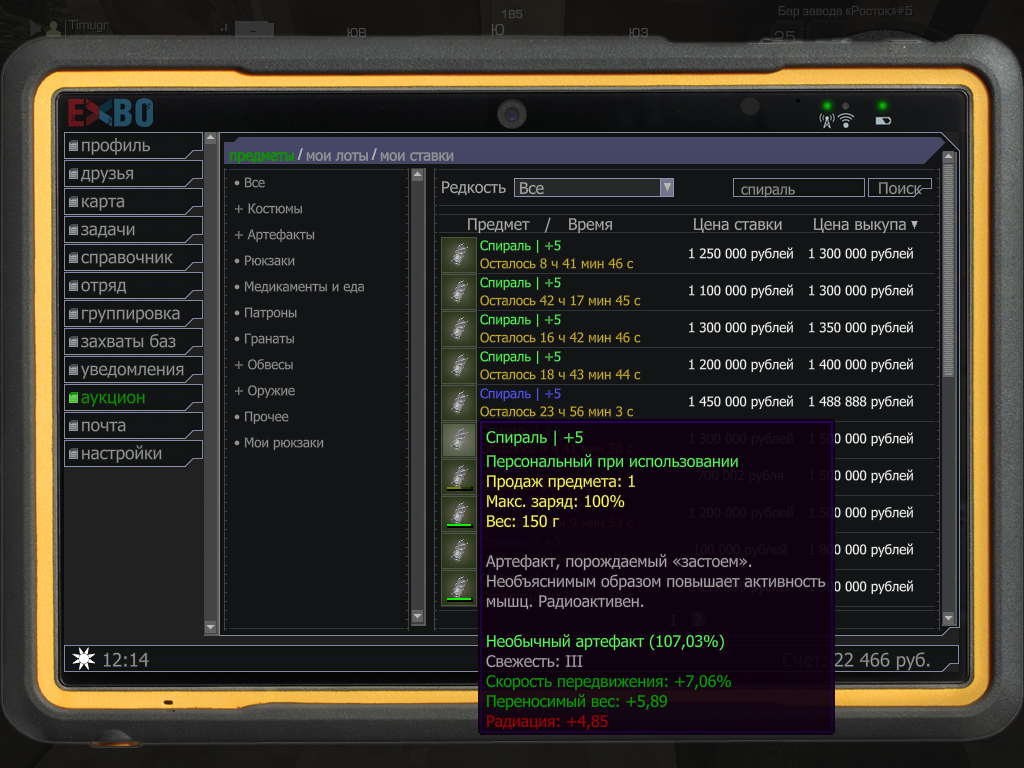This screenshot has height=768, width=1024.
Task: Click the EXBO logo
Action: click(x=110, y=113)
